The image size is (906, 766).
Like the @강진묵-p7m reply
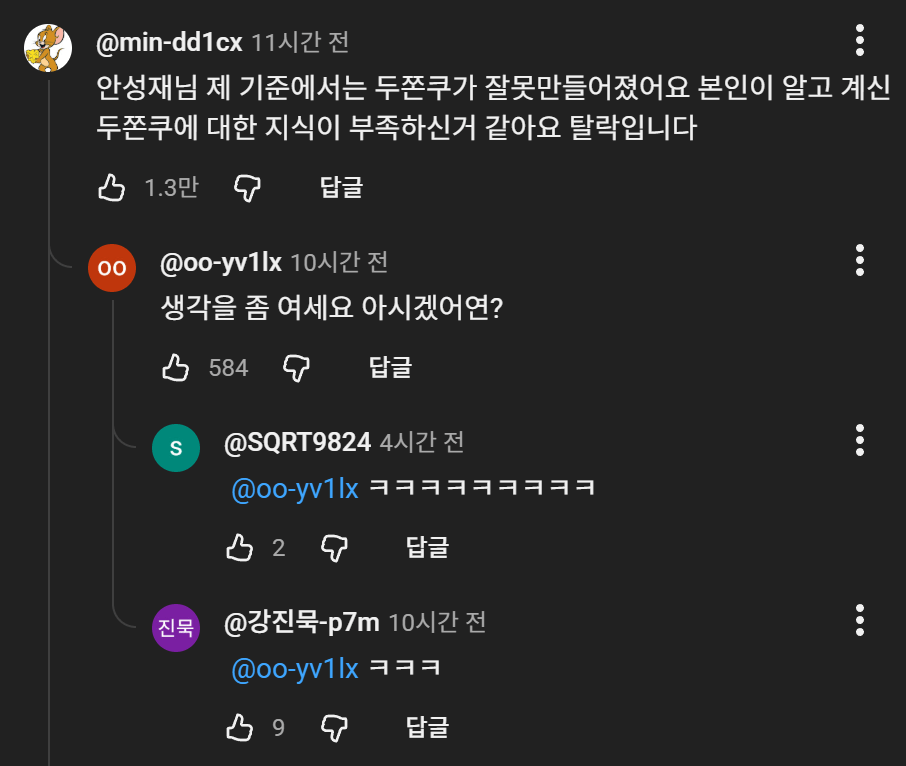click(x=240, y=727)
